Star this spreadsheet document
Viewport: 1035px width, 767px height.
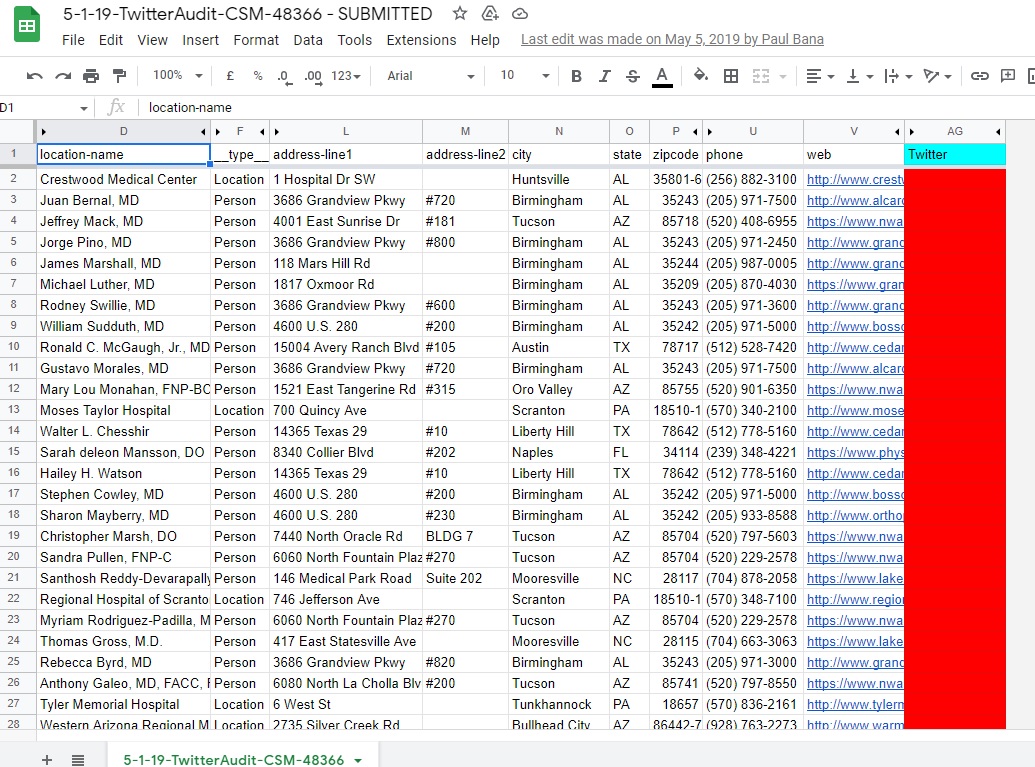(459, 14)
